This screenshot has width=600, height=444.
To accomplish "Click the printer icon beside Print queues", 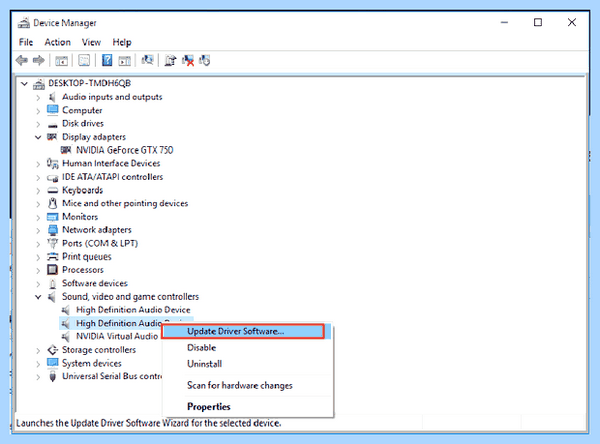I will point(52,256).
